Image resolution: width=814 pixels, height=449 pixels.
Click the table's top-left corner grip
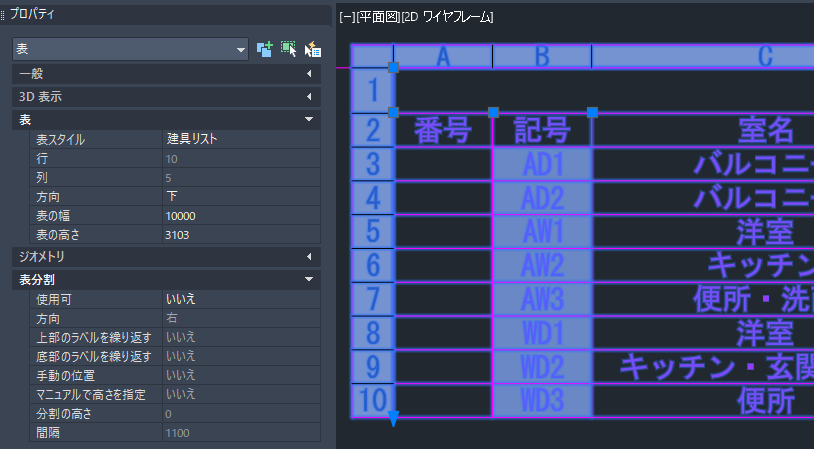click(393, 67)
